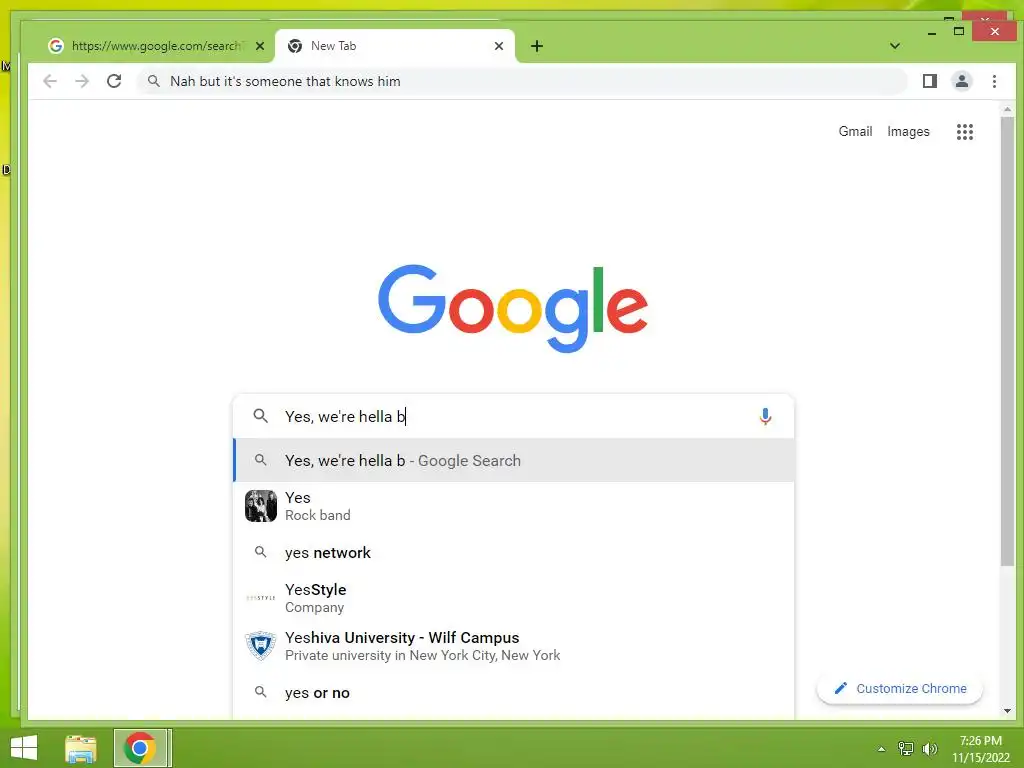Open the taskbar clock and date
Screen dimensions: 1024x768
pos(980,749)
